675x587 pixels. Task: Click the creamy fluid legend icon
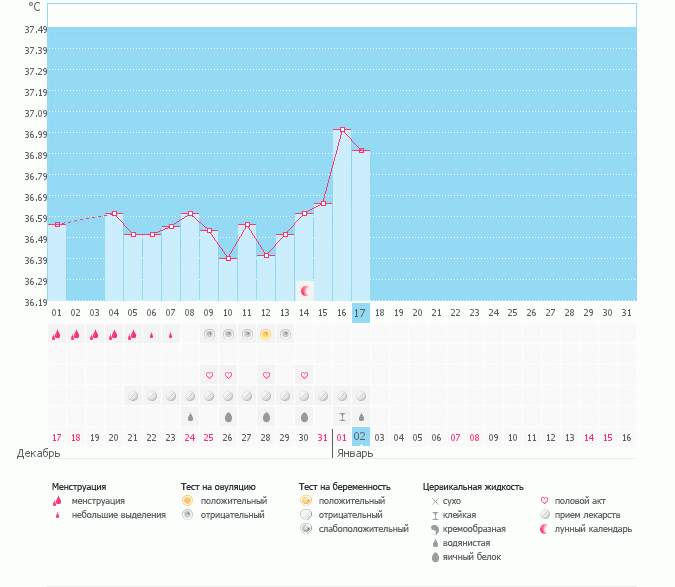tap(435, 529)
